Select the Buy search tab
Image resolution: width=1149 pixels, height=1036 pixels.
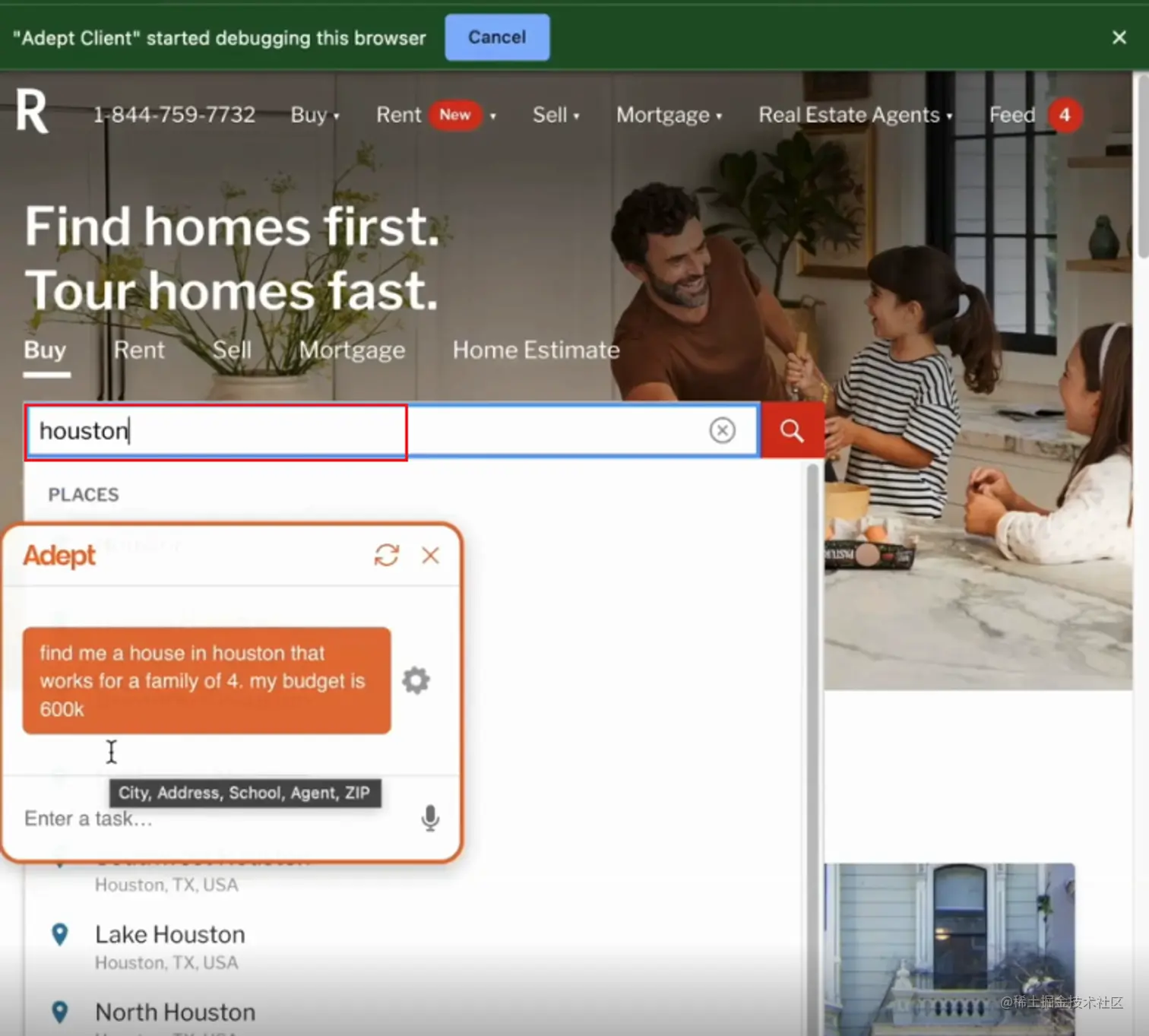pyautogui.click(x=46, y=351)
